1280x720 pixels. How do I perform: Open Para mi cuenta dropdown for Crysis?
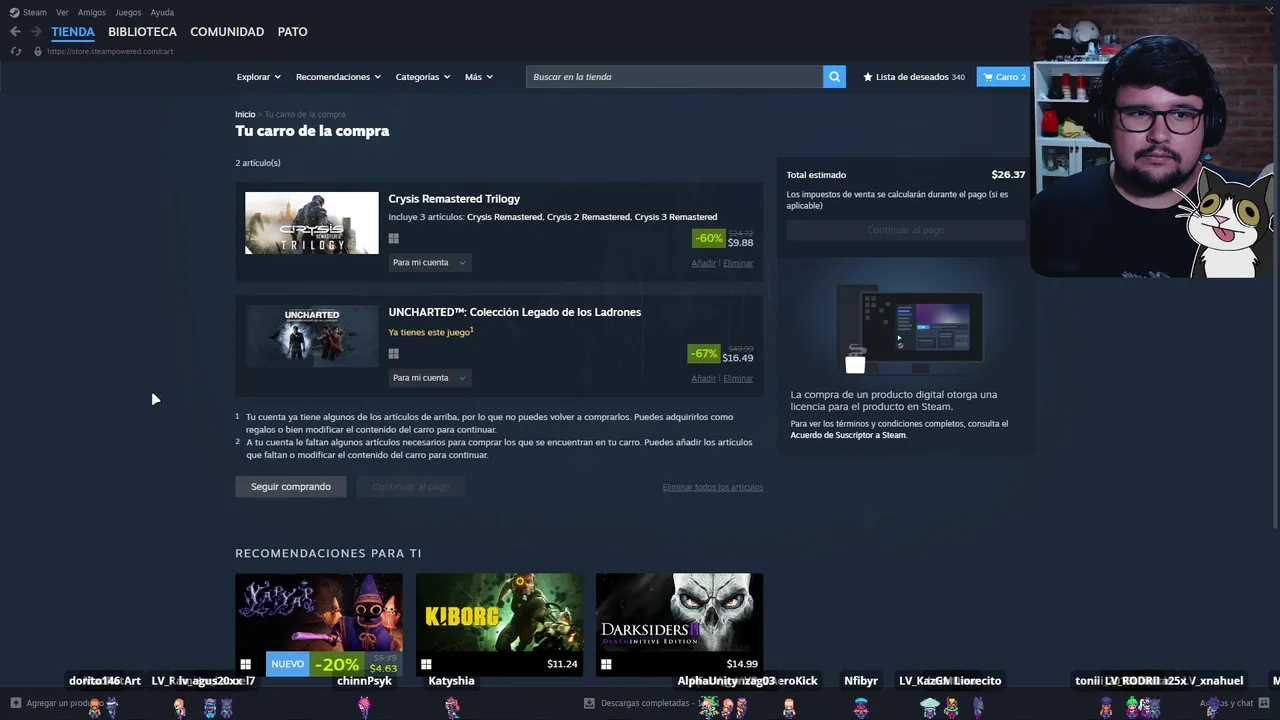click(429, 262)
